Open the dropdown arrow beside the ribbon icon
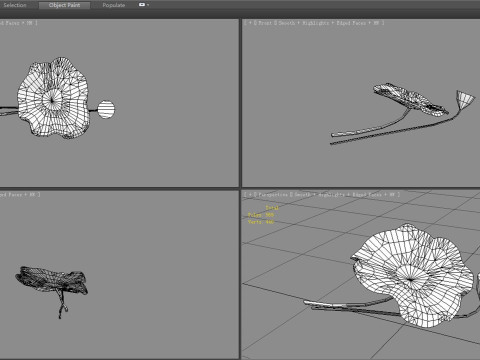Screen dimensions: 480x360 coord(148,5)
